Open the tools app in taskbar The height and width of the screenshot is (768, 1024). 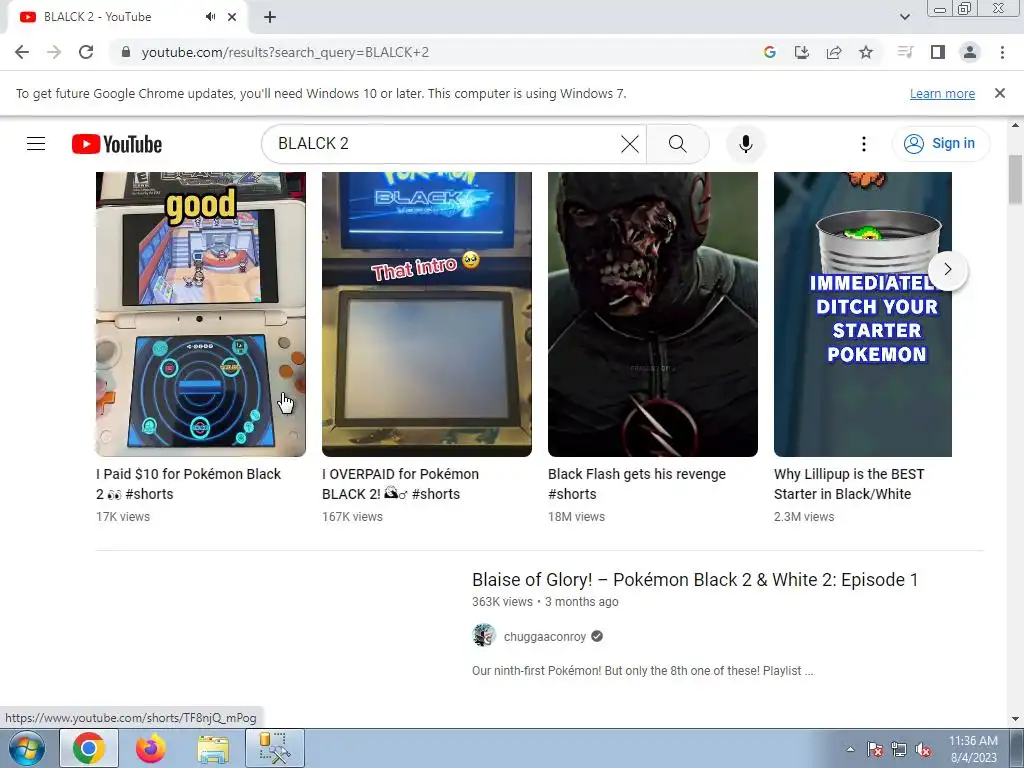coord(275,748)
